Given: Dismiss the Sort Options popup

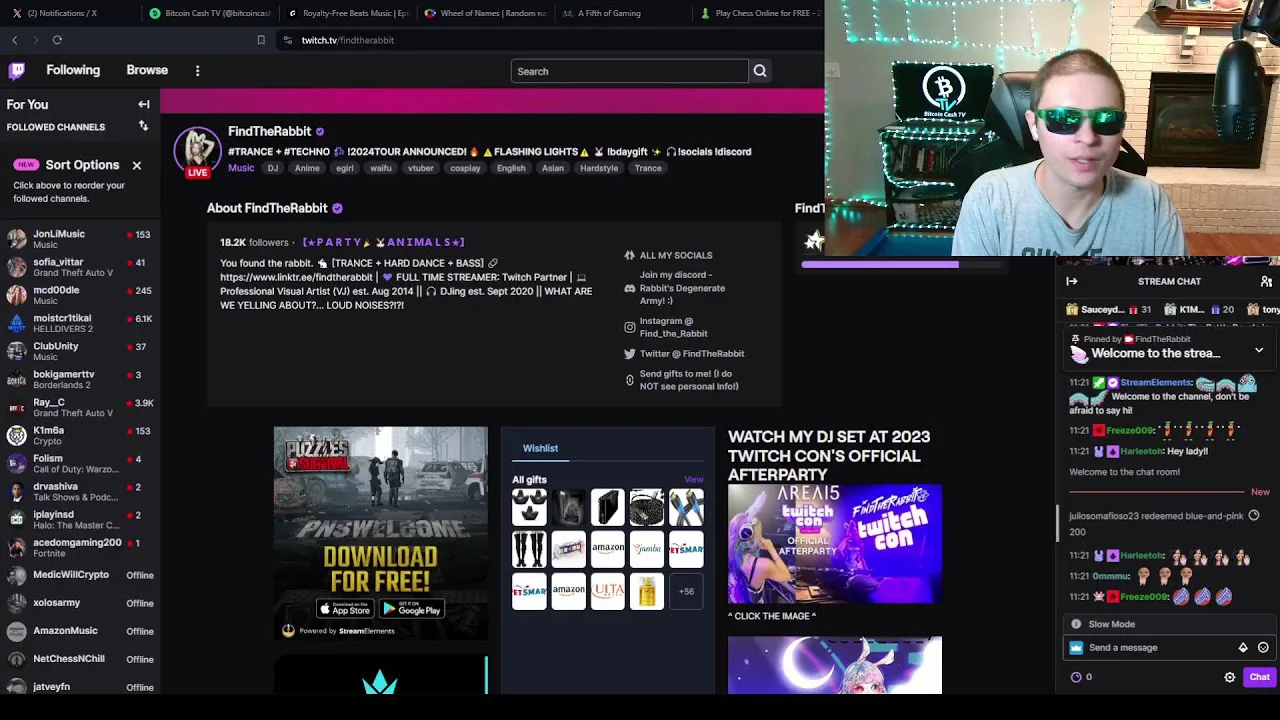Looking at the screenshot, I should 137,165.
